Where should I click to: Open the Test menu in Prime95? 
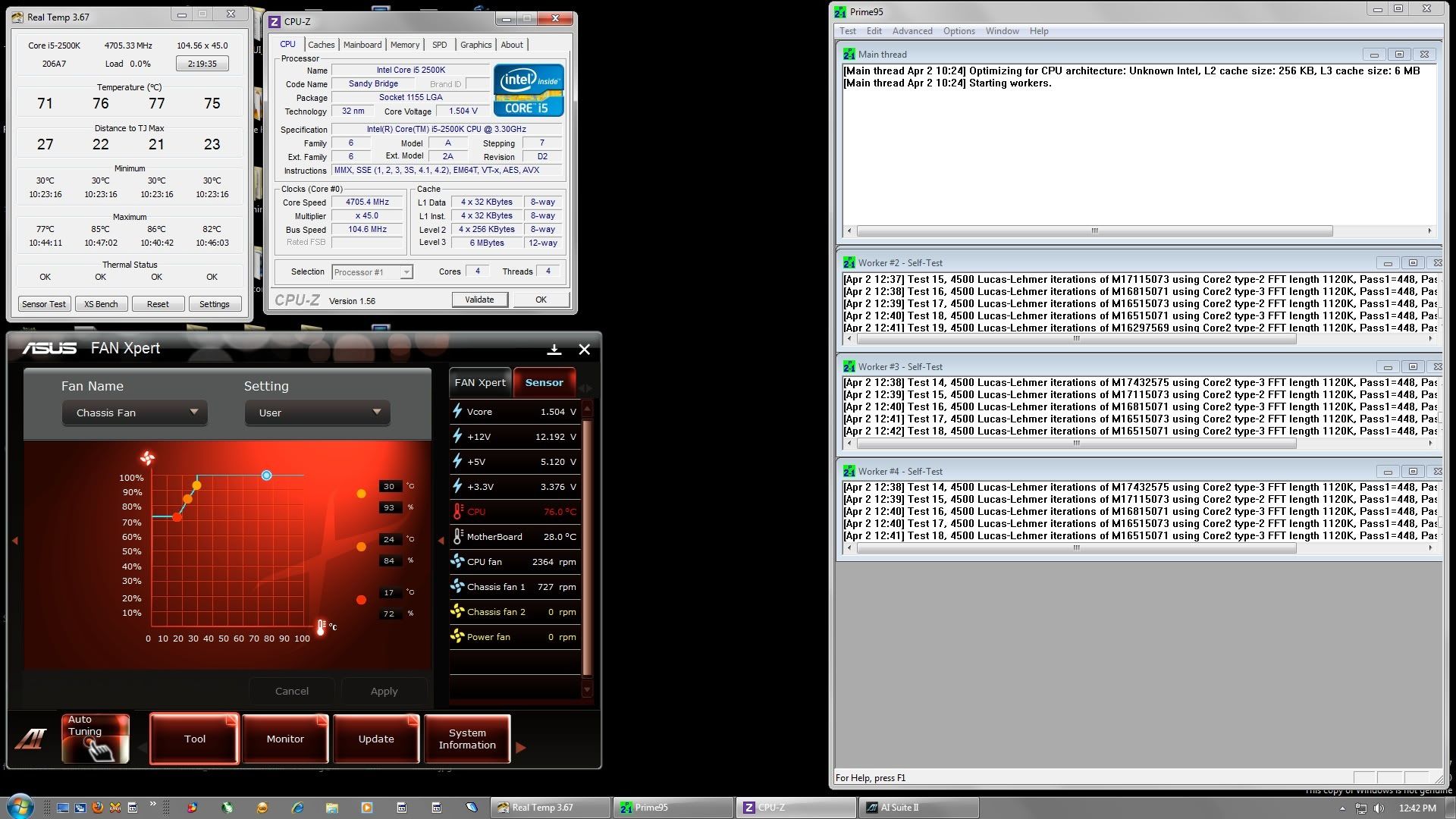coord(848,31)
